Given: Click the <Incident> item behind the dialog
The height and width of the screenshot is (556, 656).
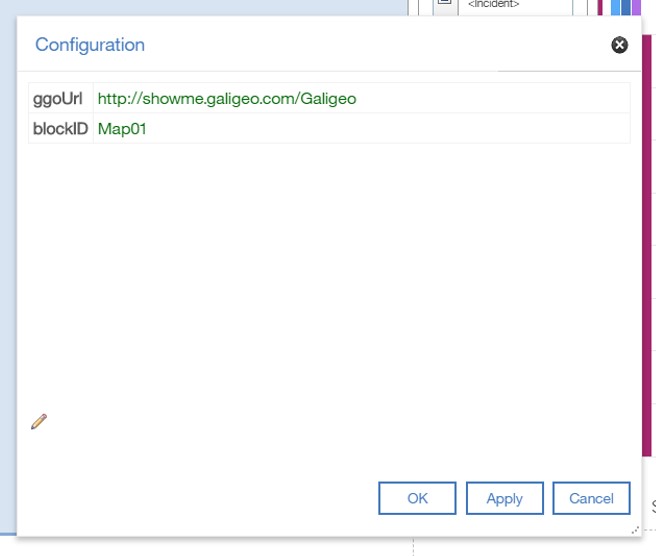Looking at the screenshot, I should [x=494, y=4].
